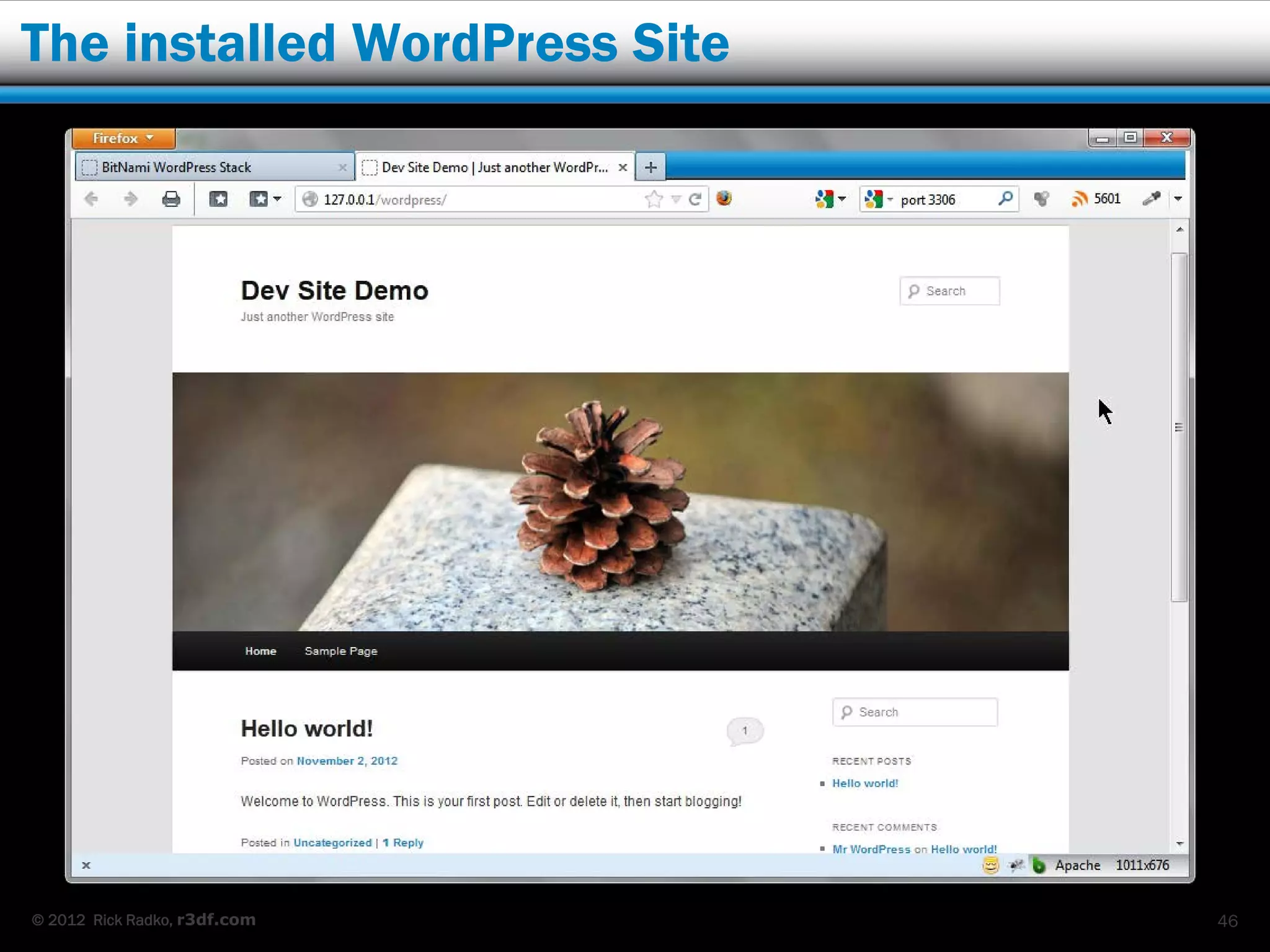Open the toolbar overflow dropdown arrow
Viewport: 1270px width, 952px height.
click(1178, 199)
